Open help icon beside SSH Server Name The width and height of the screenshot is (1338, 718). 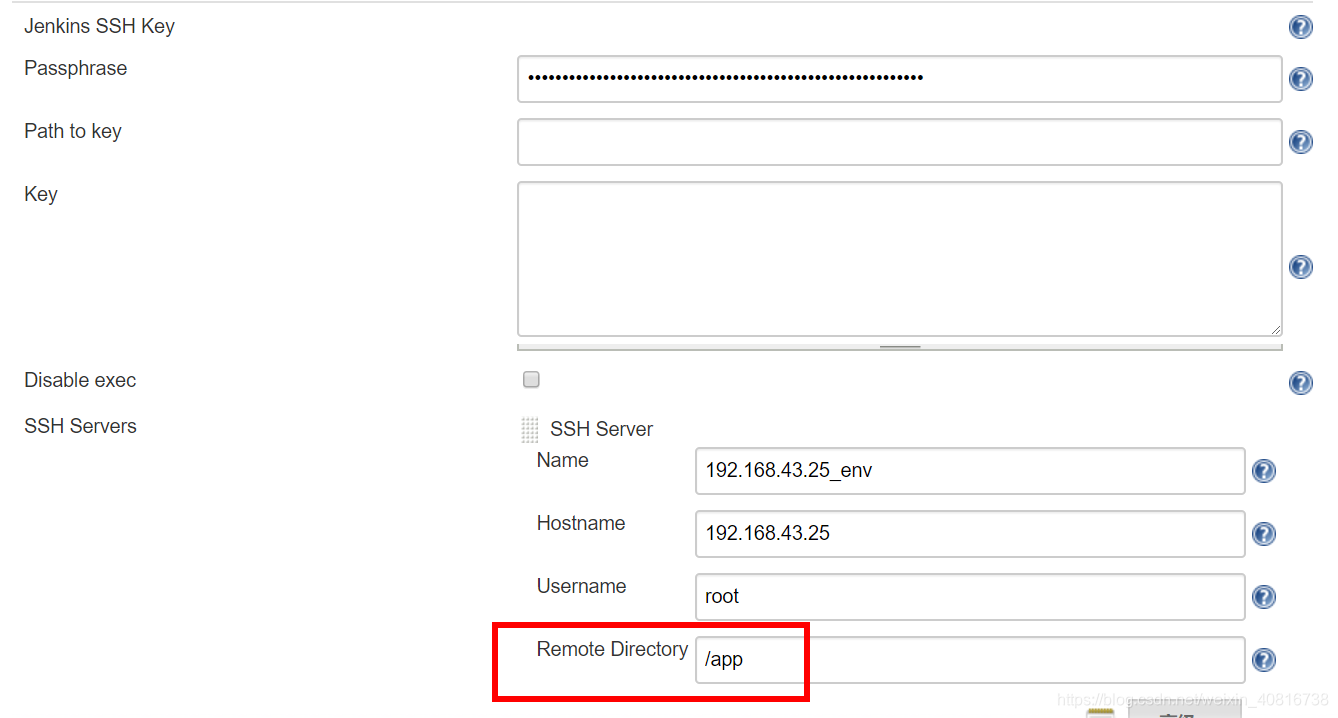pyautogui.click(x=1263, y=471)
